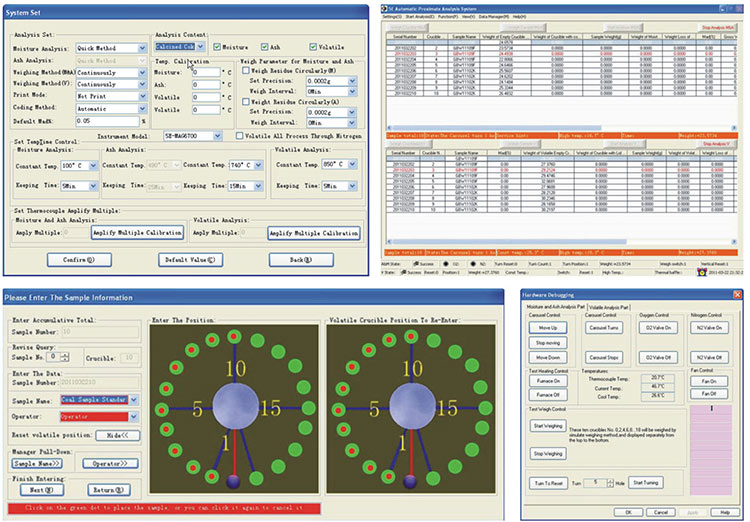
Task: Select position 10 dot in Volatile Crucible Position carousel
Action: pyautogui.click(x=411, y=336)
